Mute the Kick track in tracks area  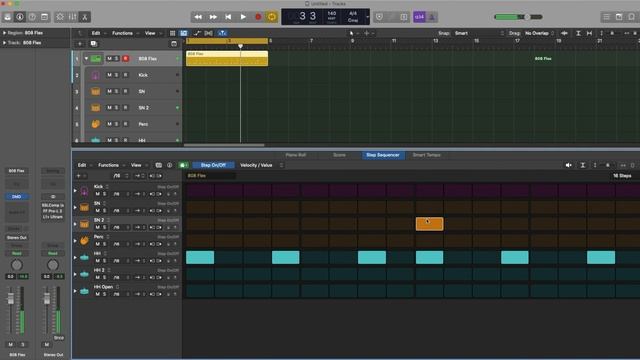[x=109, y=75]
